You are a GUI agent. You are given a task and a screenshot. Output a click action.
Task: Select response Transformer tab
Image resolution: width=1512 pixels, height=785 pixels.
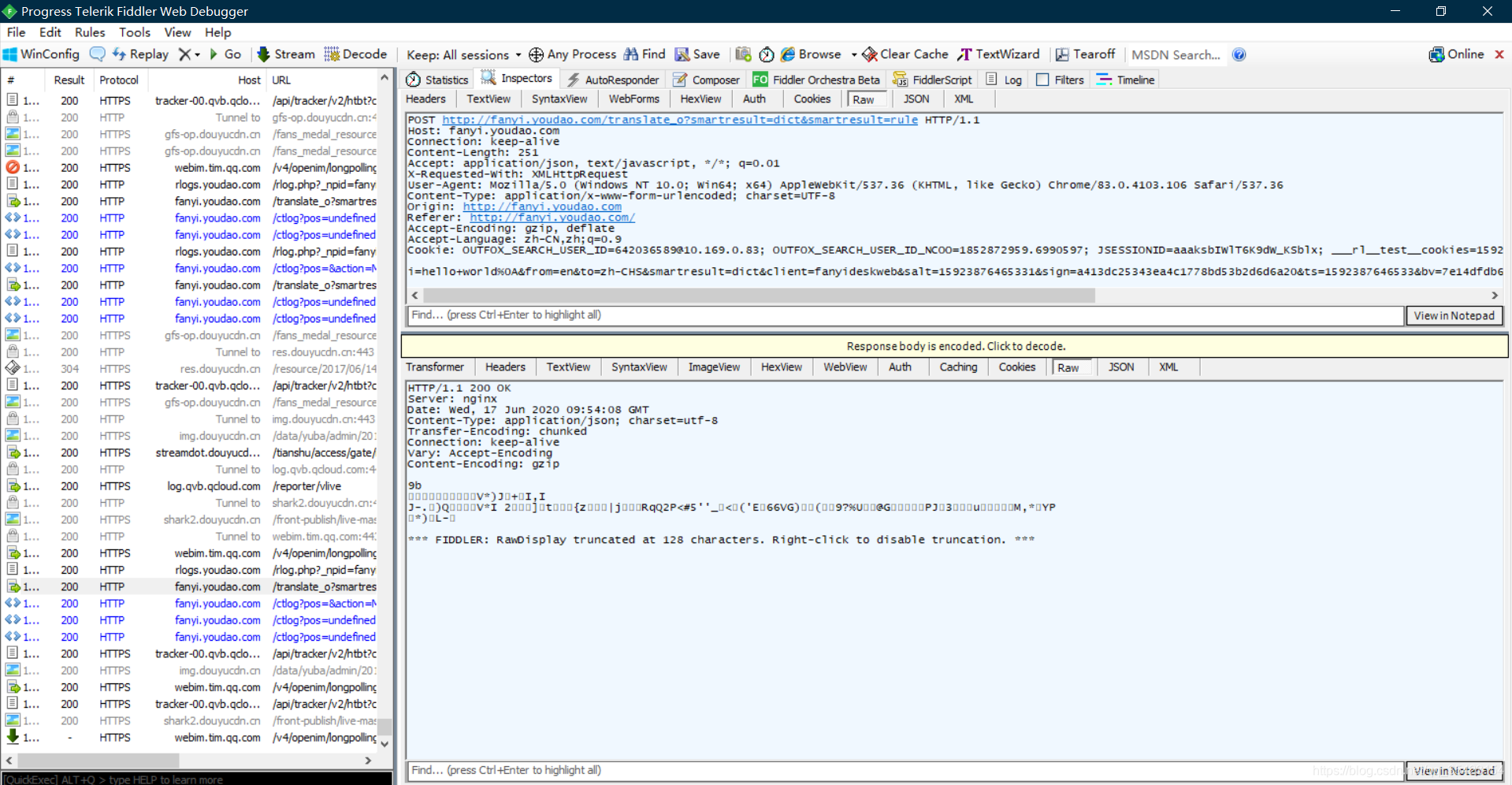[x=435, y=366]
